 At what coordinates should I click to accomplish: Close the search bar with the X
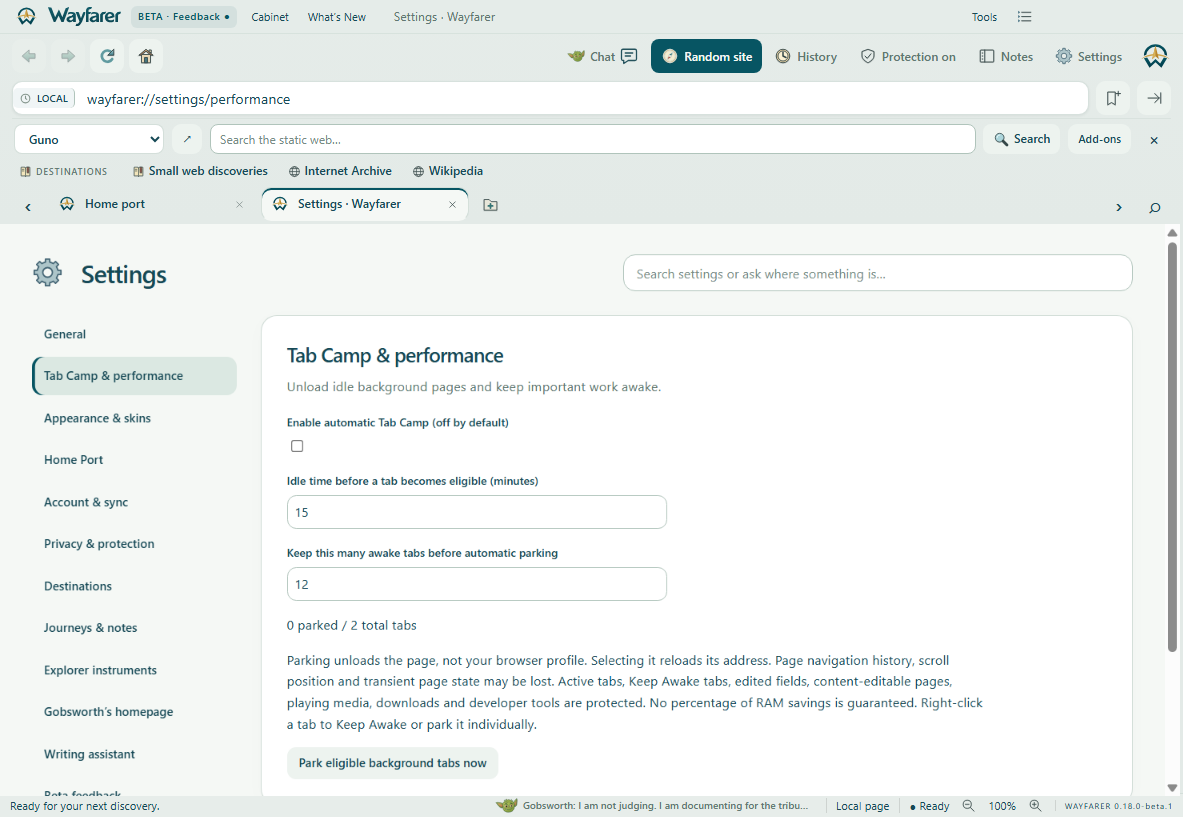tap(1154, 140)
